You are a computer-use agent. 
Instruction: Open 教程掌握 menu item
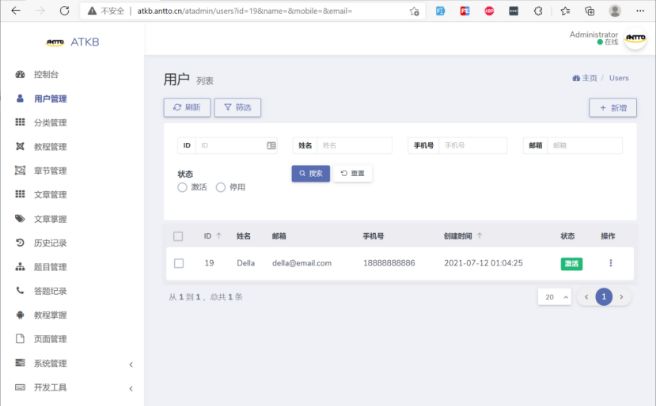[x=50, y=315]
